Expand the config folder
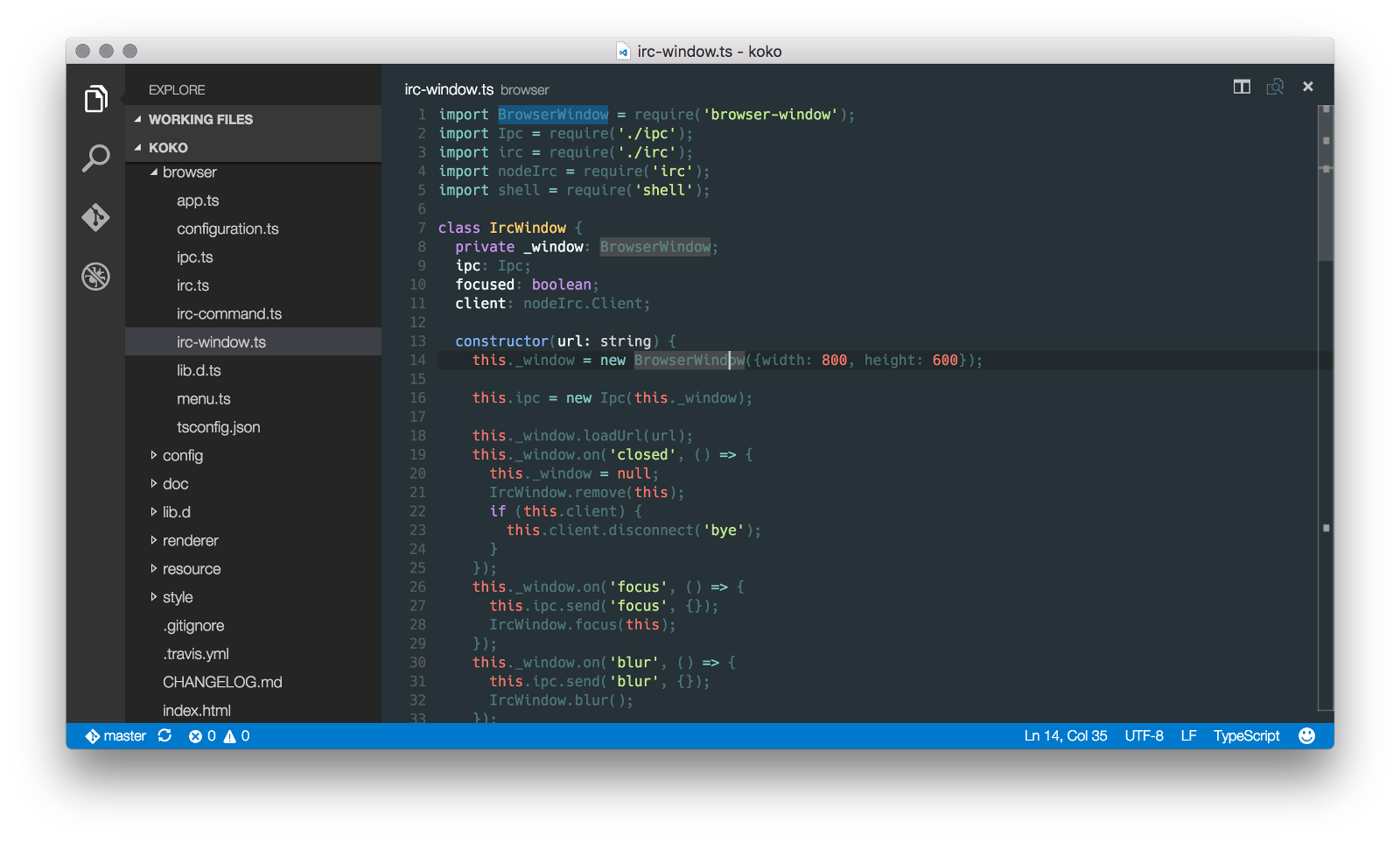1400x843 pixels. click(181, 455)
